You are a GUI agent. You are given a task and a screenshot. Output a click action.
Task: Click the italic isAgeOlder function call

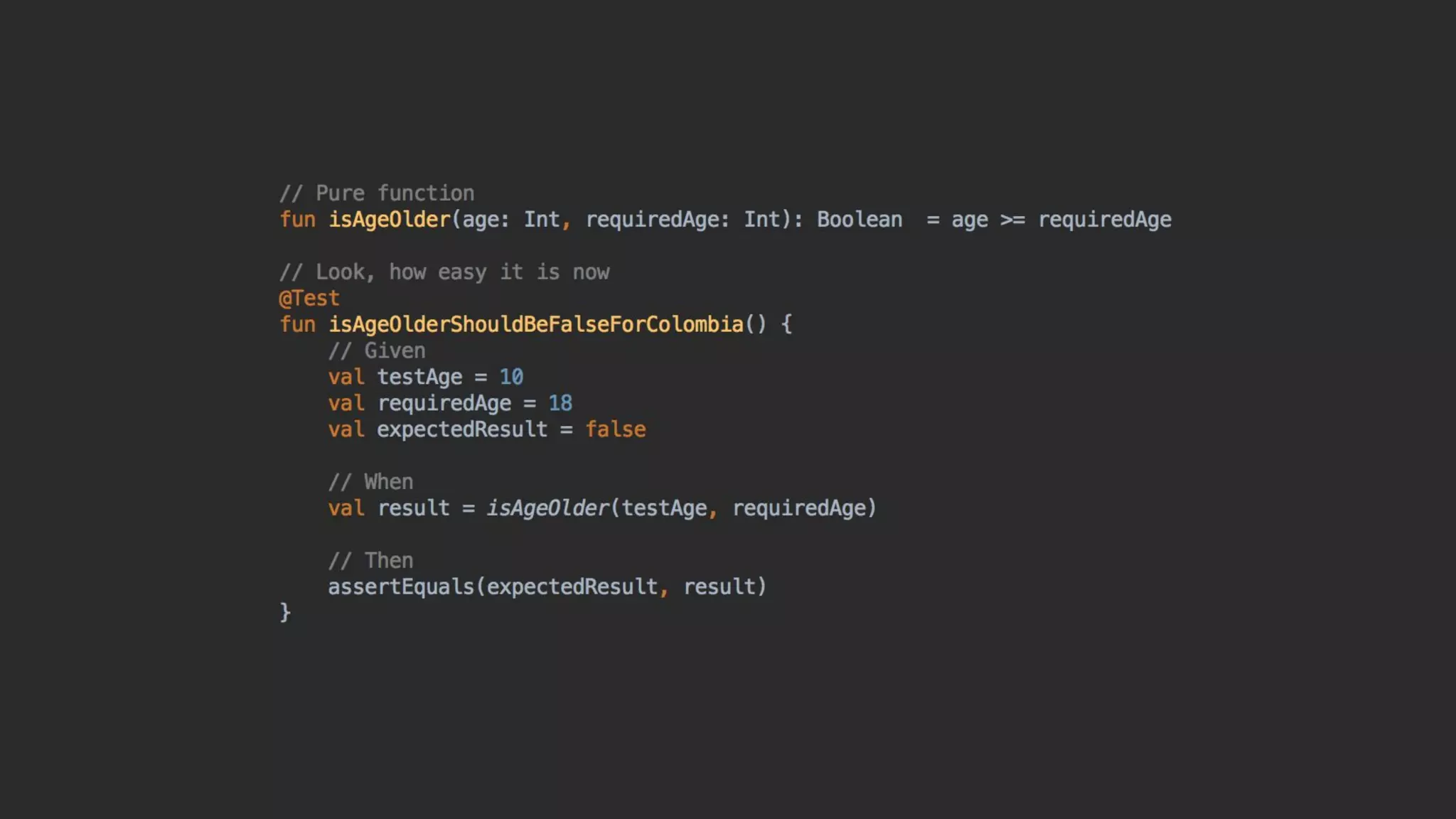click(x=547, y=508)
